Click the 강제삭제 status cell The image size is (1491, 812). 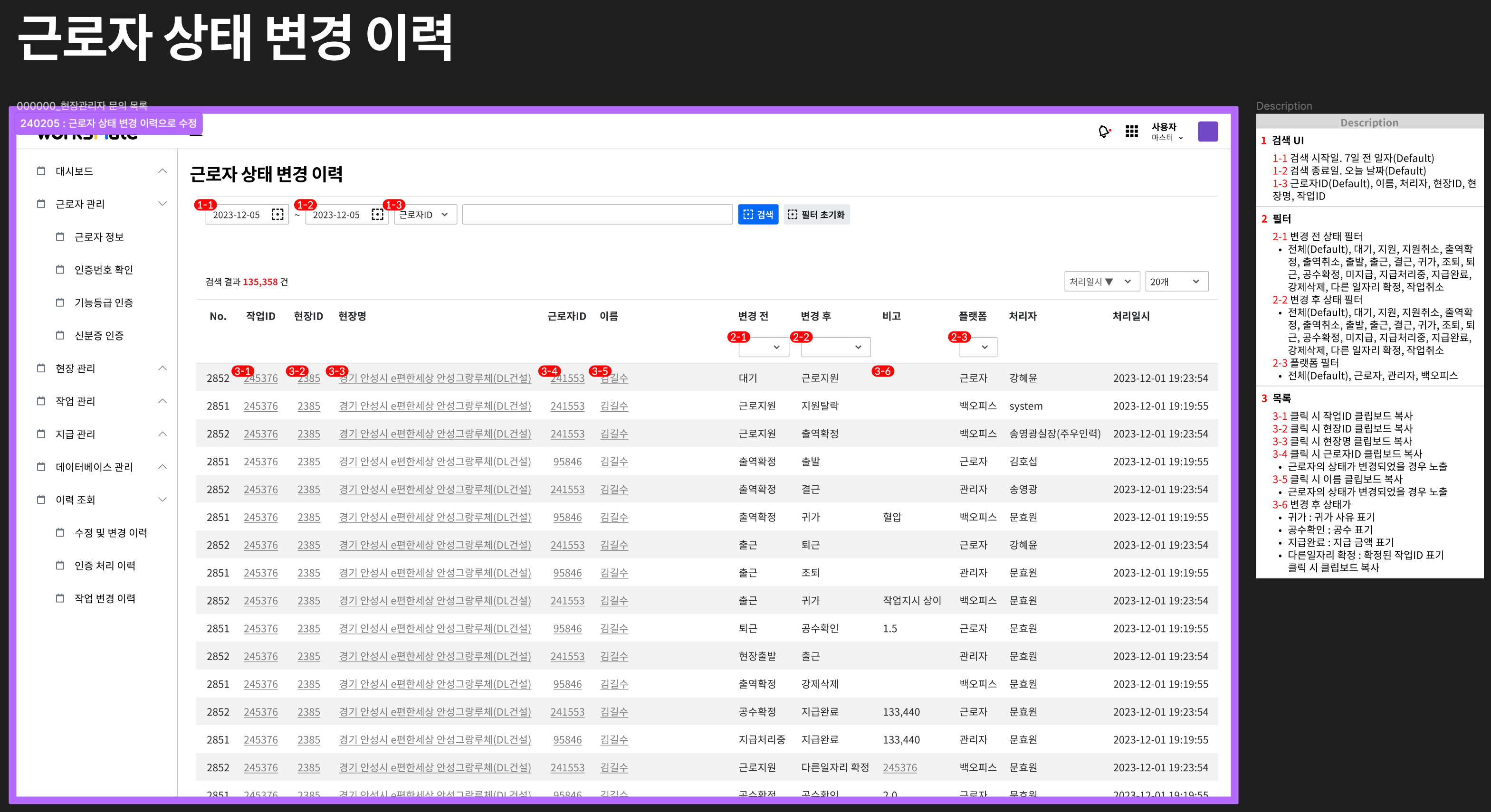pos(820,684)
